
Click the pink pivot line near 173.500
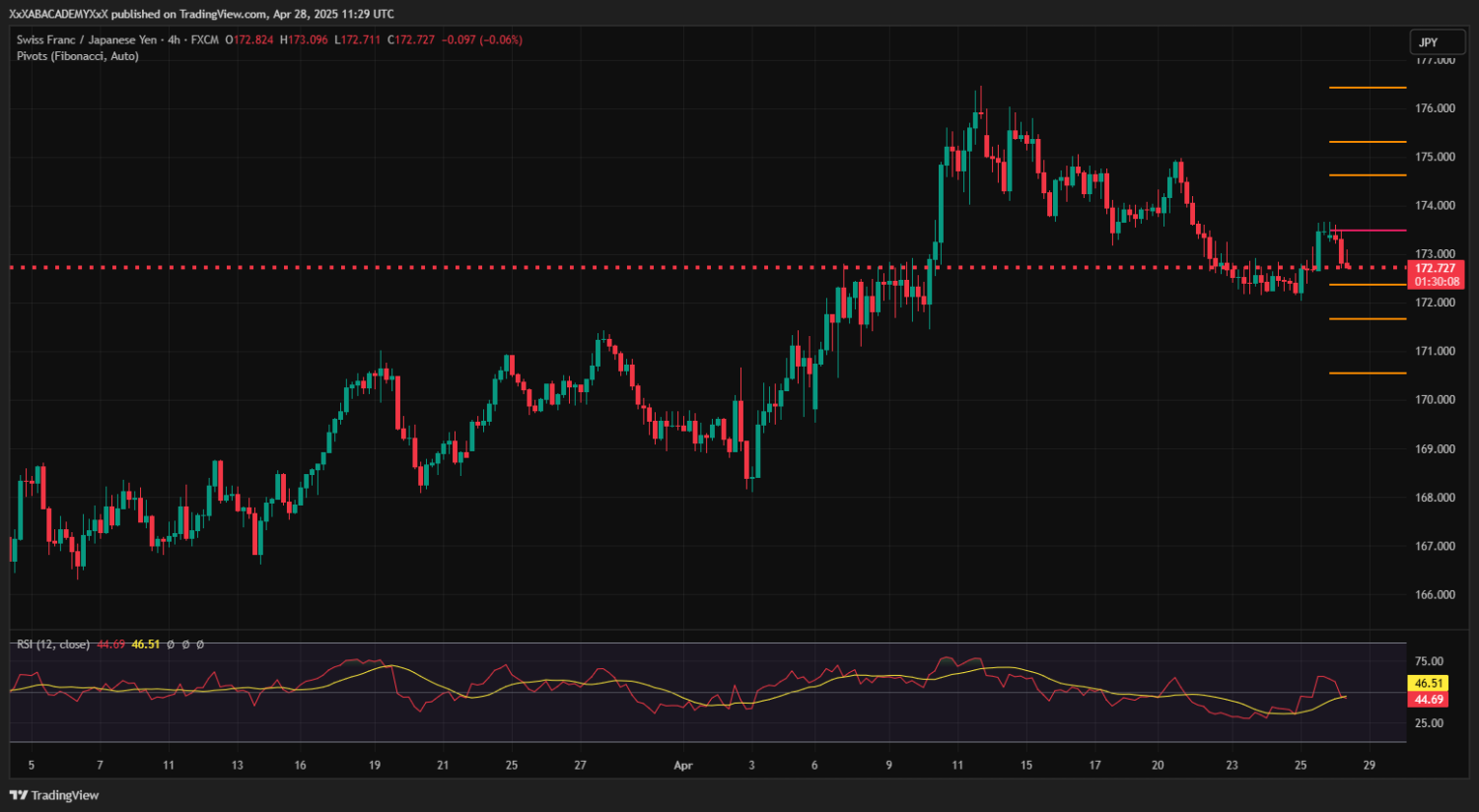(1371, 231)
